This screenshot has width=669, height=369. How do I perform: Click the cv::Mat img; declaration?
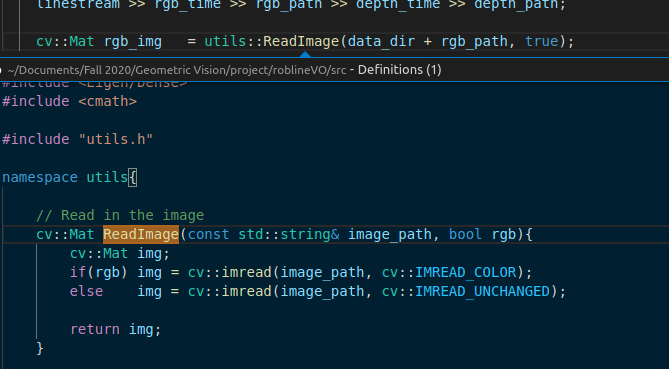120,253
